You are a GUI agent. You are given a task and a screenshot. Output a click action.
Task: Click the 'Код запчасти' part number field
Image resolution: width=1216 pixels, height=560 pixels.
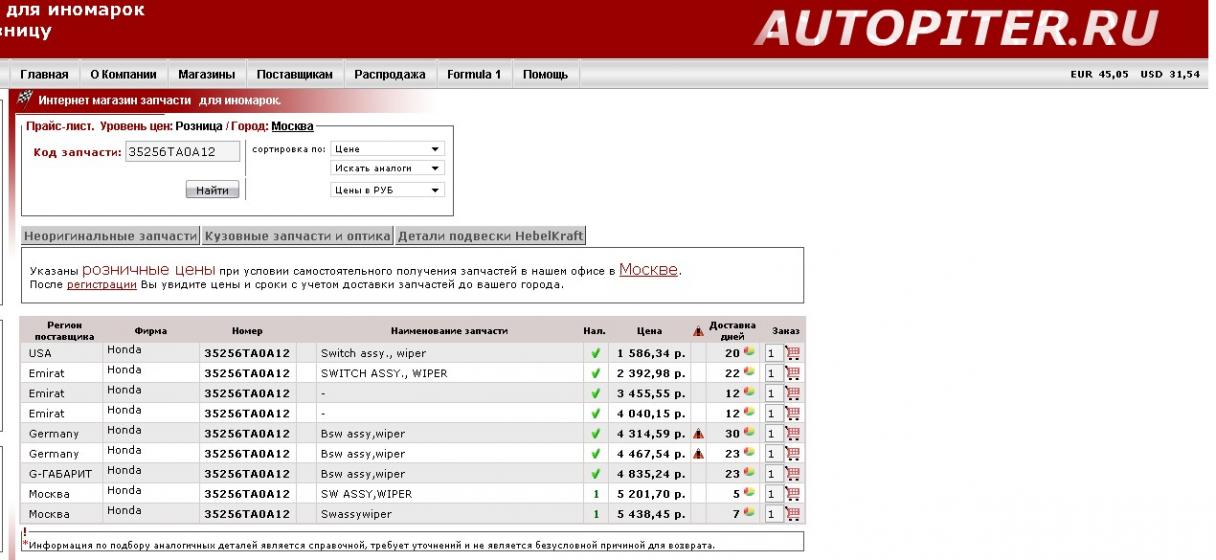pos(183,151)
